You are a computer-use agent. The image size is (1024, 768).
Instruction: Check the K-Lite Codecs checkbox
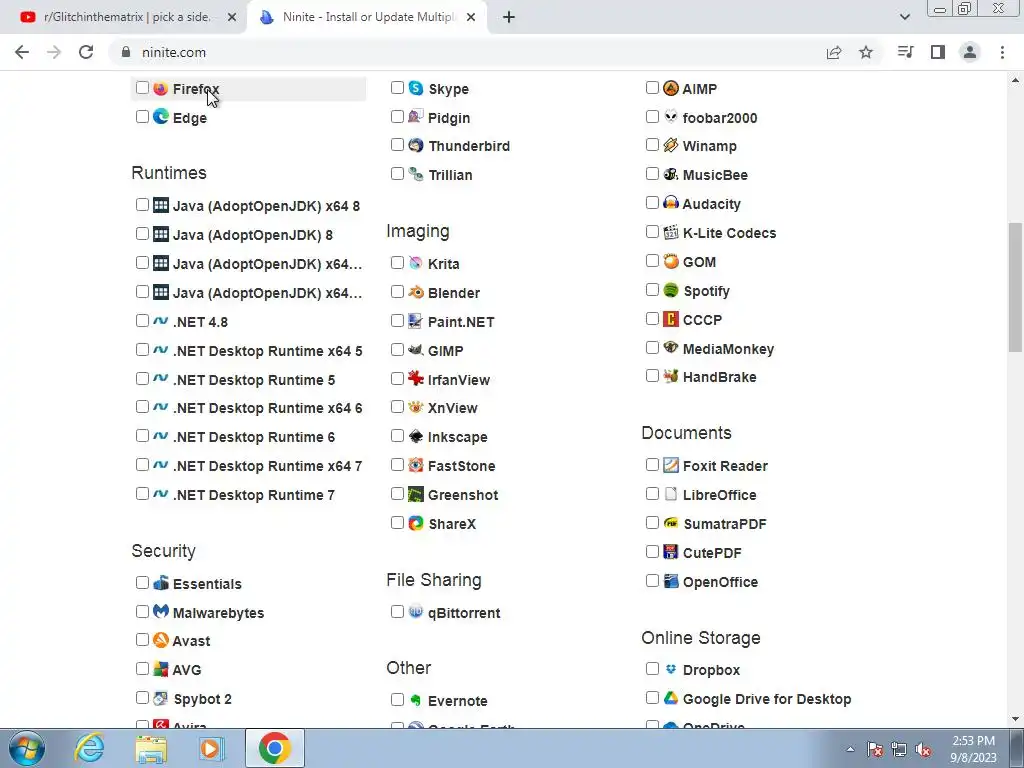tap(652, 232)
